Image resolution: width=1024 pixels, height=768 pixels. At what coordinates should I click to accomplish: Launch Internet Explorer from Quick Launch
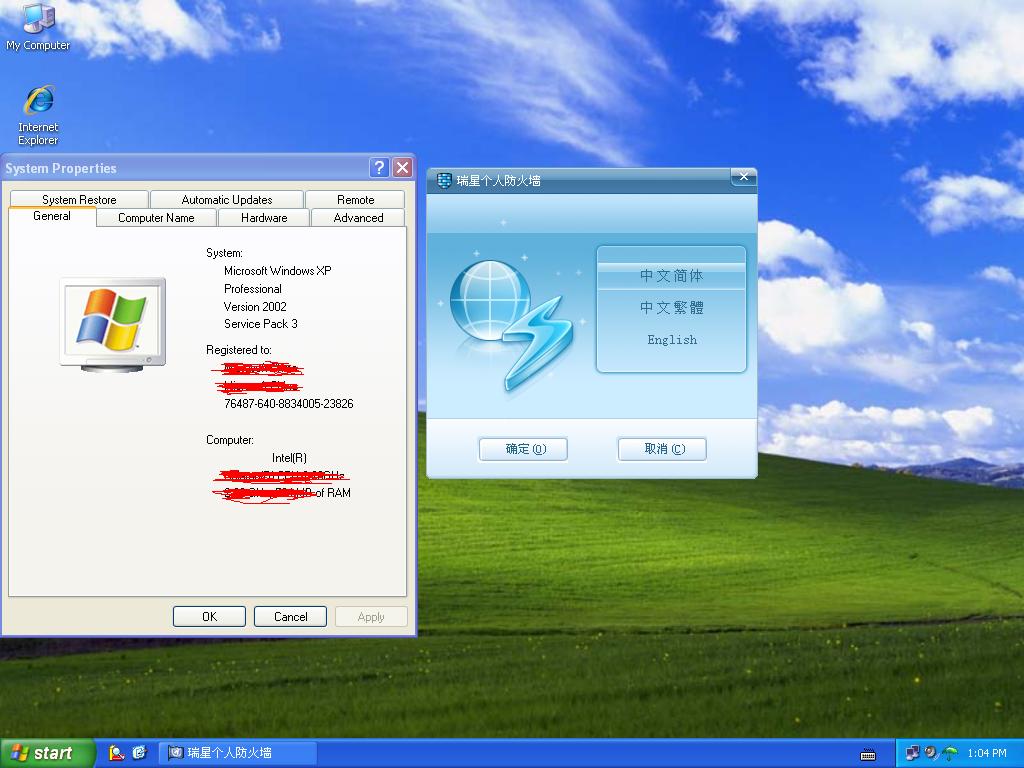[x=140, y=753]
